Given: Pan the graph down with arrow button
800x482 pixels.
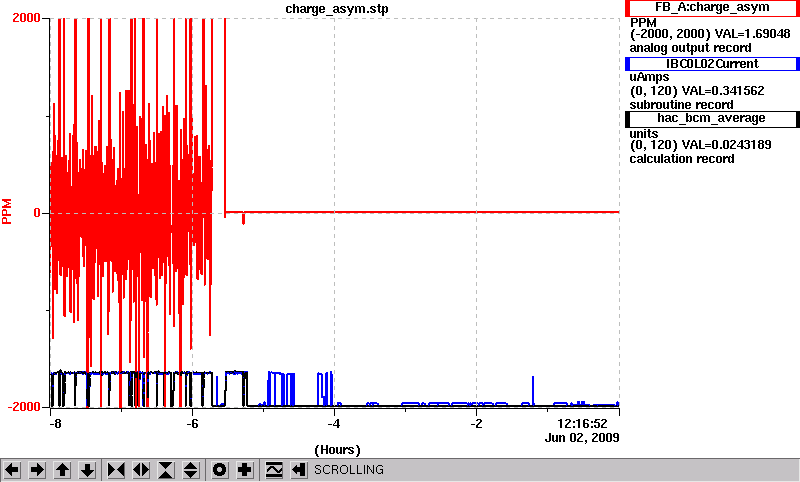Looking at the screenshot, I should [x=87, y=470].
